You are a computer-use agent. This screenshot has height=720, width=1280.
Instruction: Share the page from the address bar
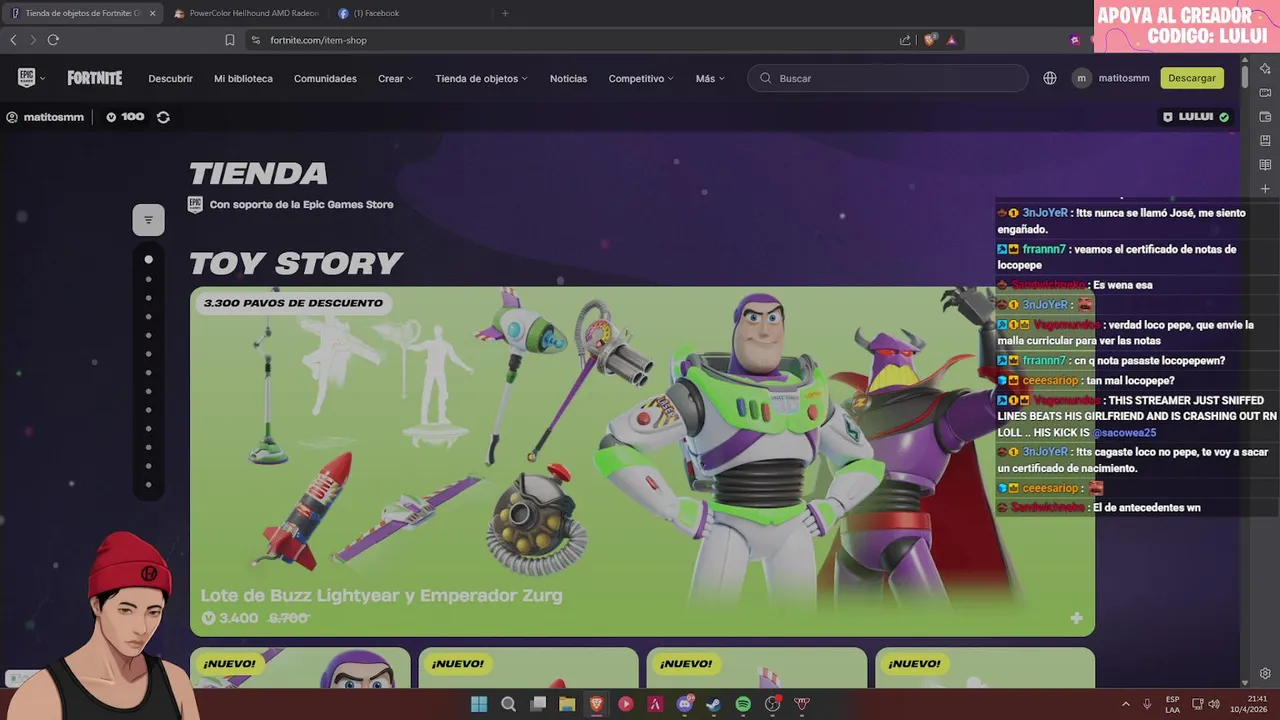[905, 40]
